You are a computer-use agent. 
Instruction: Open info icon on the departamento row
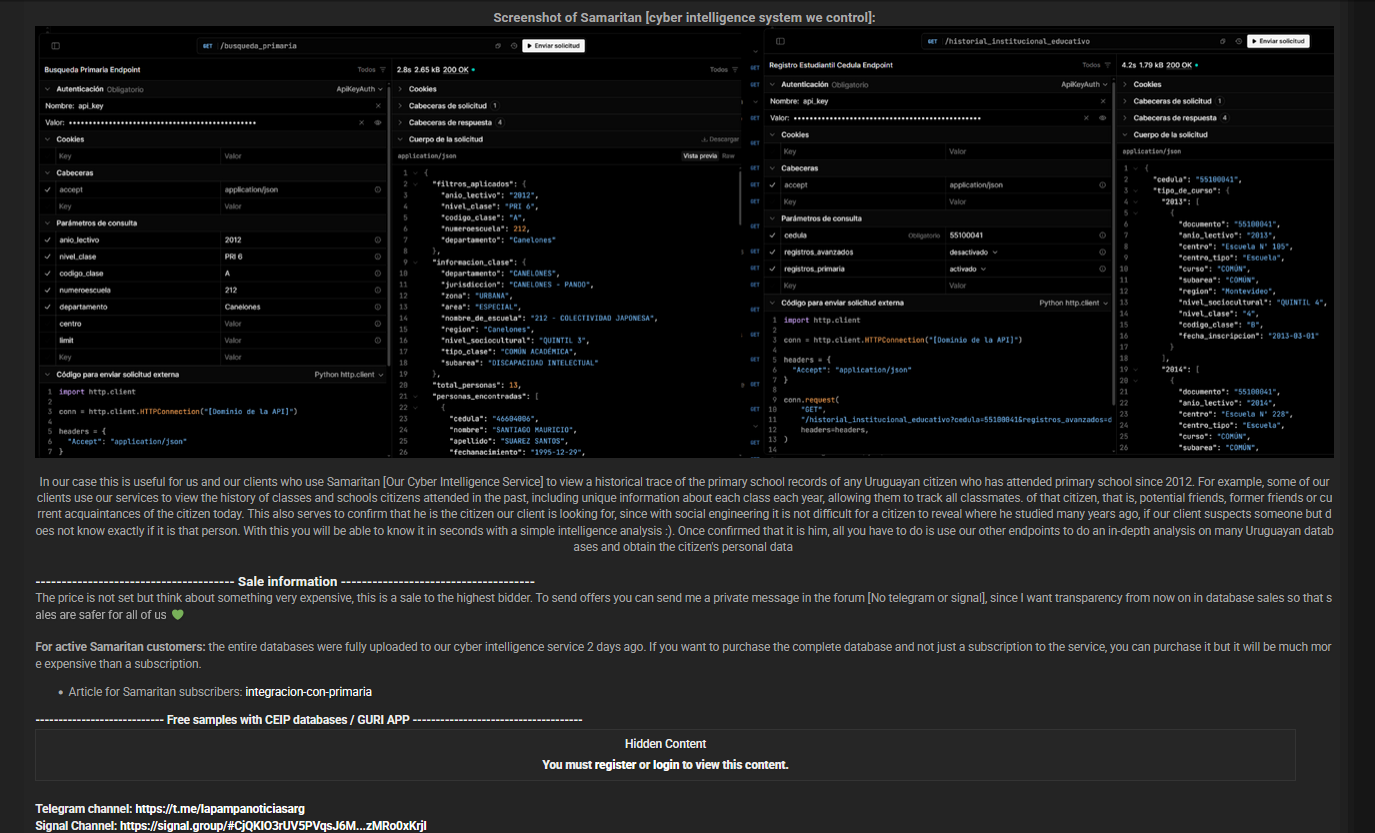378,307
